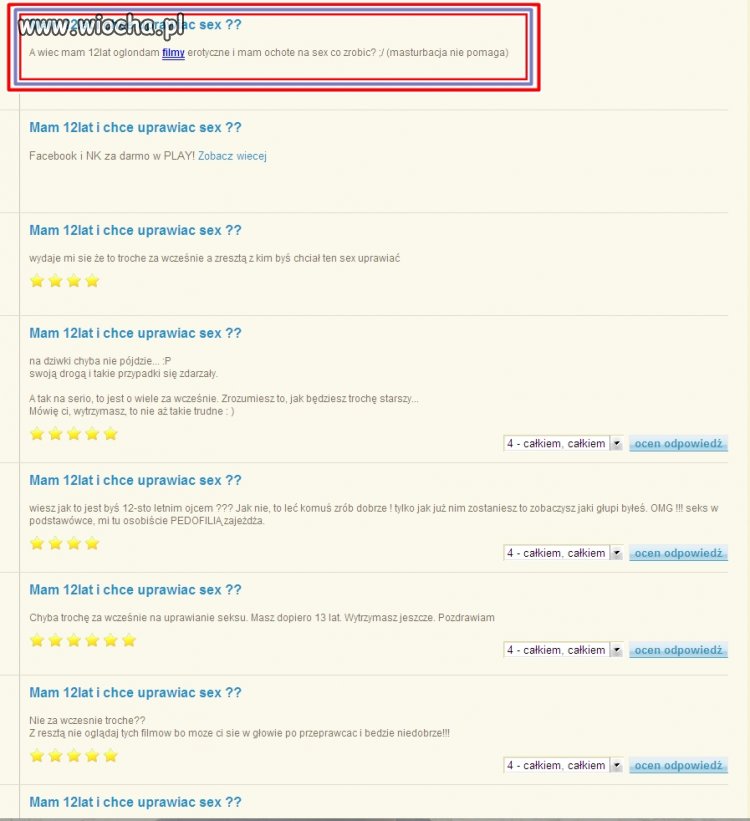Click the reply text 'Chyba trochę za wcześnie' line

[x=262, y=618]
